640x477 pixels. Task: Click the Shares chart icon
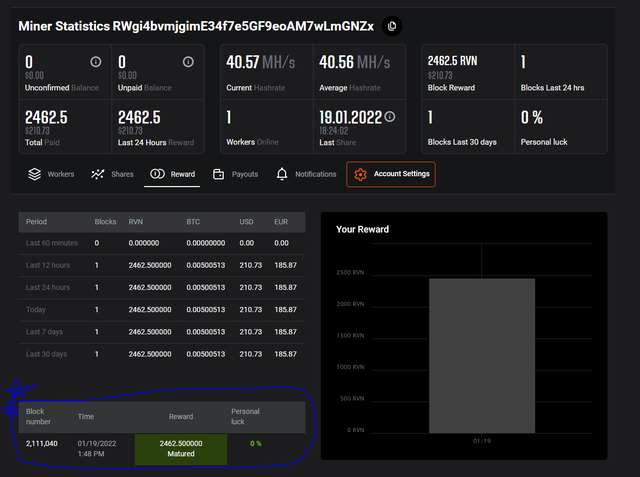98,174
